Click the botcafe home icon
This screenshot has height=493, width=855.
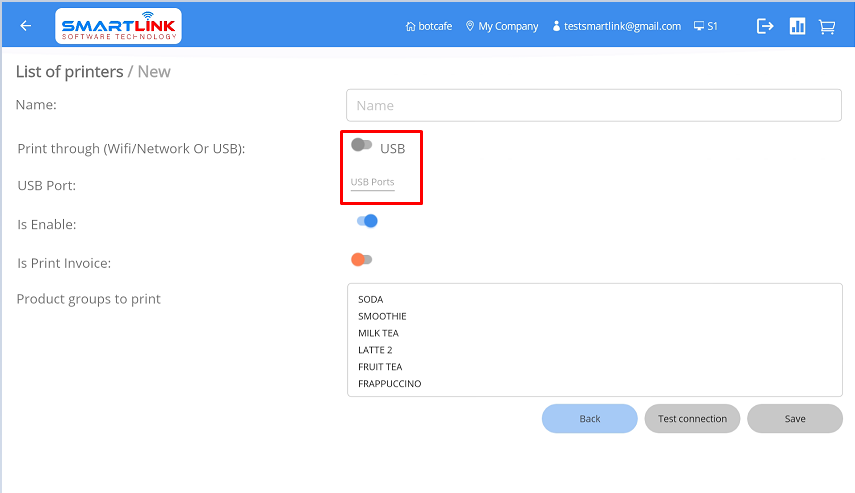[x=410, y=27]
